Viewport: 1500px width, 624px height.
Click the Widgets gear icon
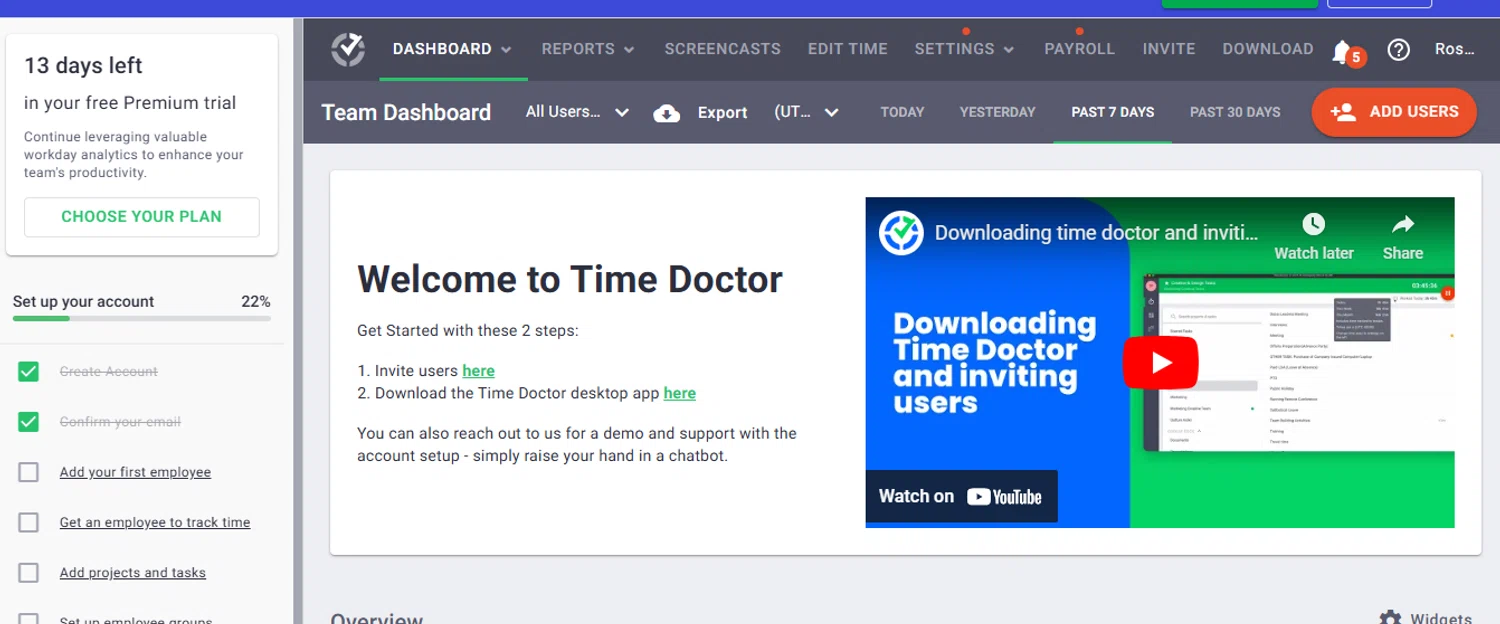tap(1390, 618)
